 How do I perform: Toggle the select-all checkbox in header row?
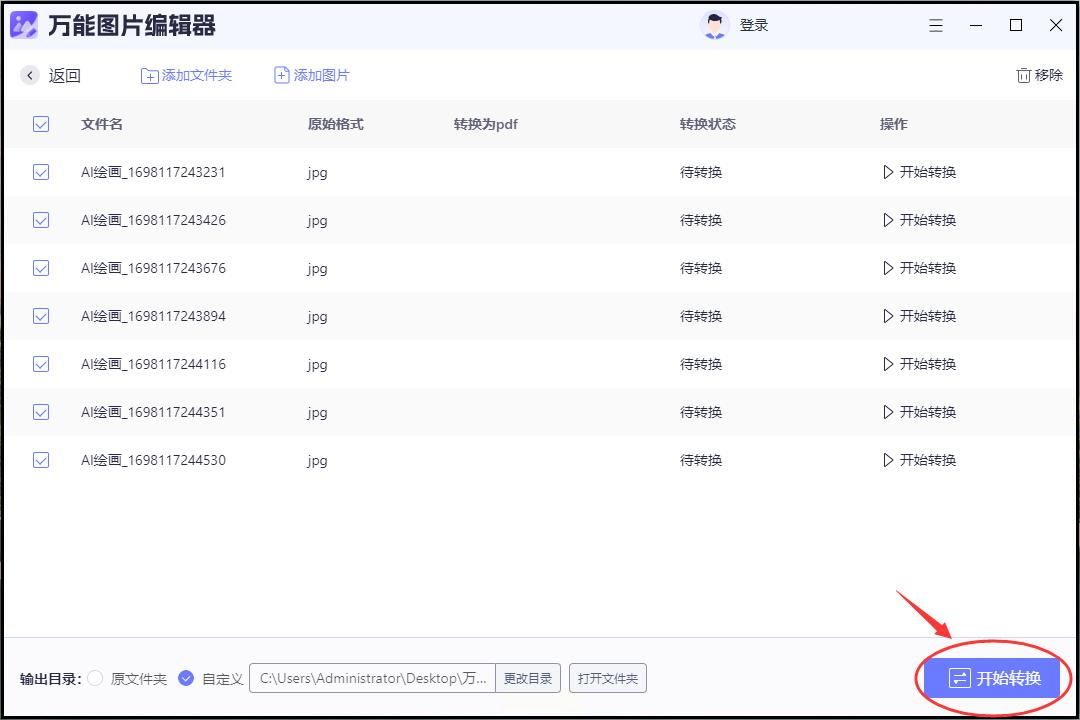41,124
